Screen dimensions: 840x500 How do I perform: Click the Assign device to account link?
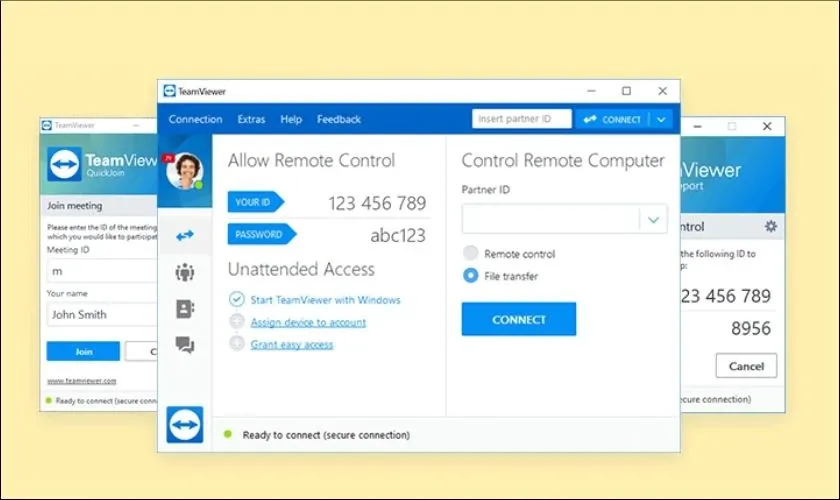tap(308, 322)
